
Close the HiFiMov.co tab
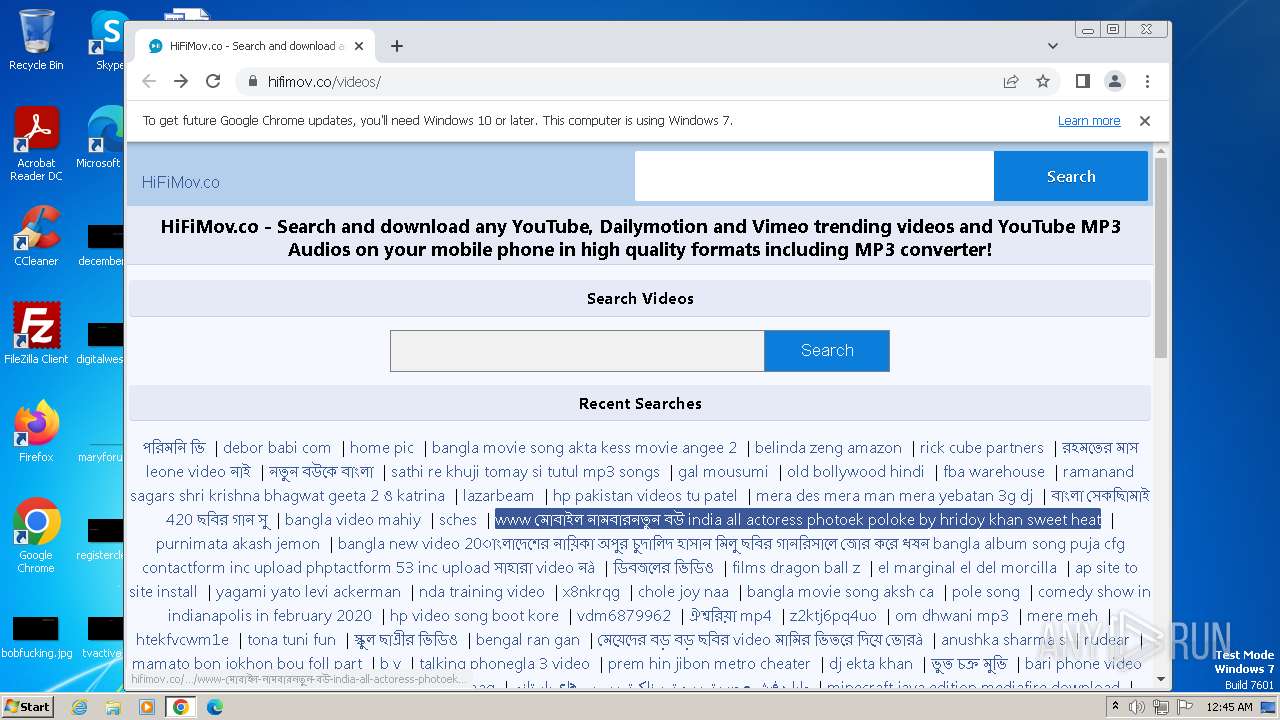tap(359, 46)
